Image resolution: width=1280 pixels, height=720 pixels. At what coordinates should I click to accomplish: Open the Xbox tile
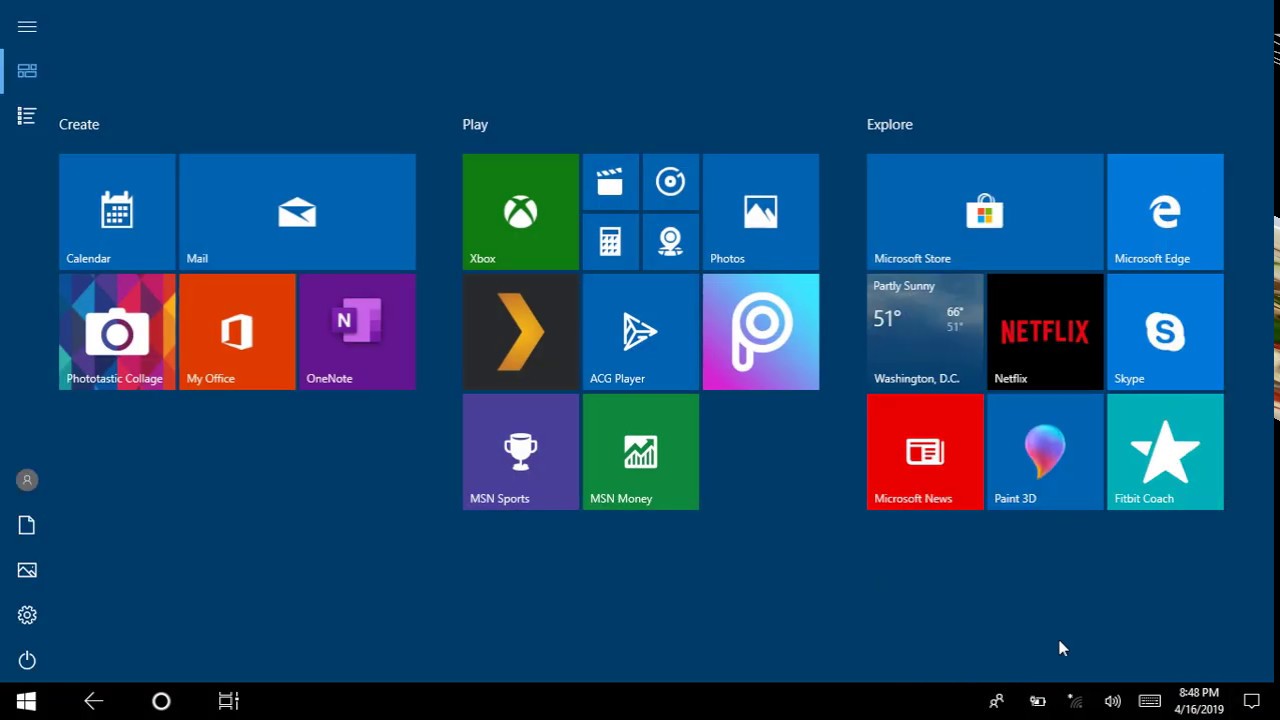click(x=521, y=212)
